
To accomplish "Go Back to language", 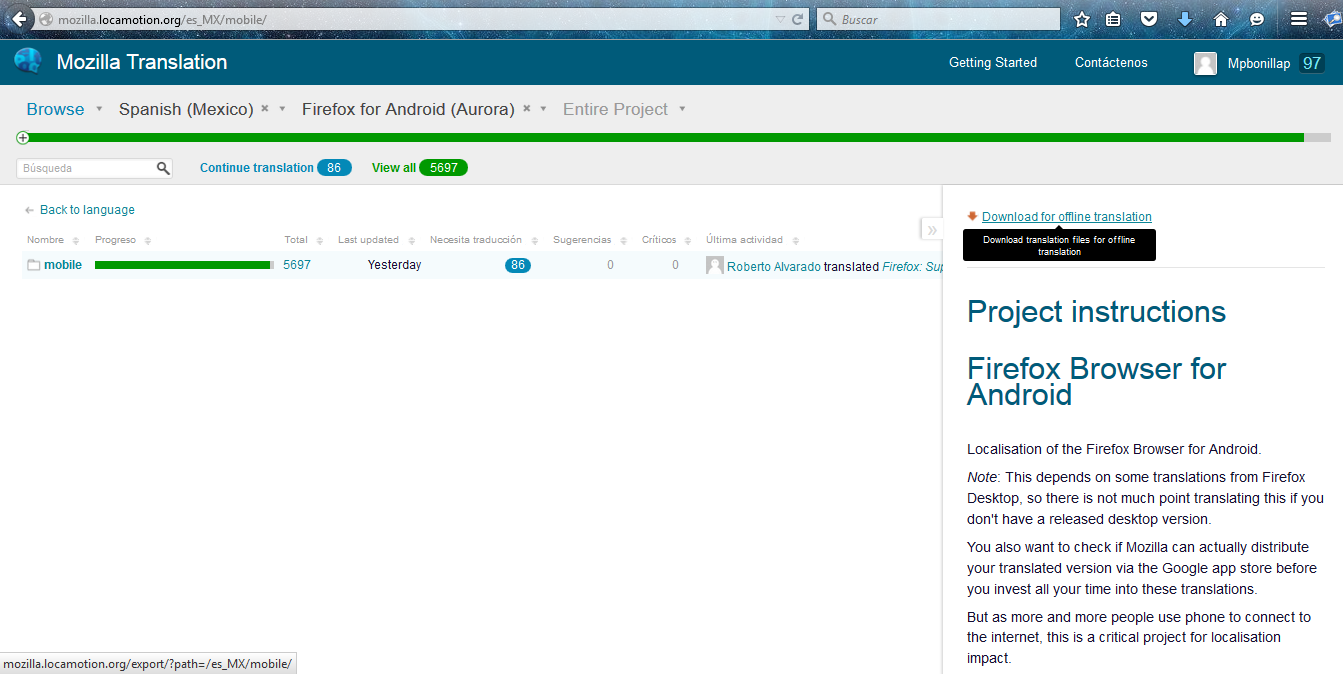I will pyautogui.click(x=87, y=210).
